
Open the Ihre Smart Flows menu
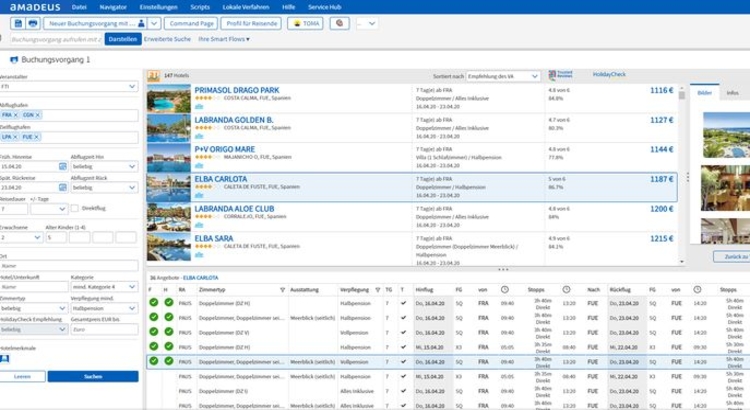click(x=224, y=39)
